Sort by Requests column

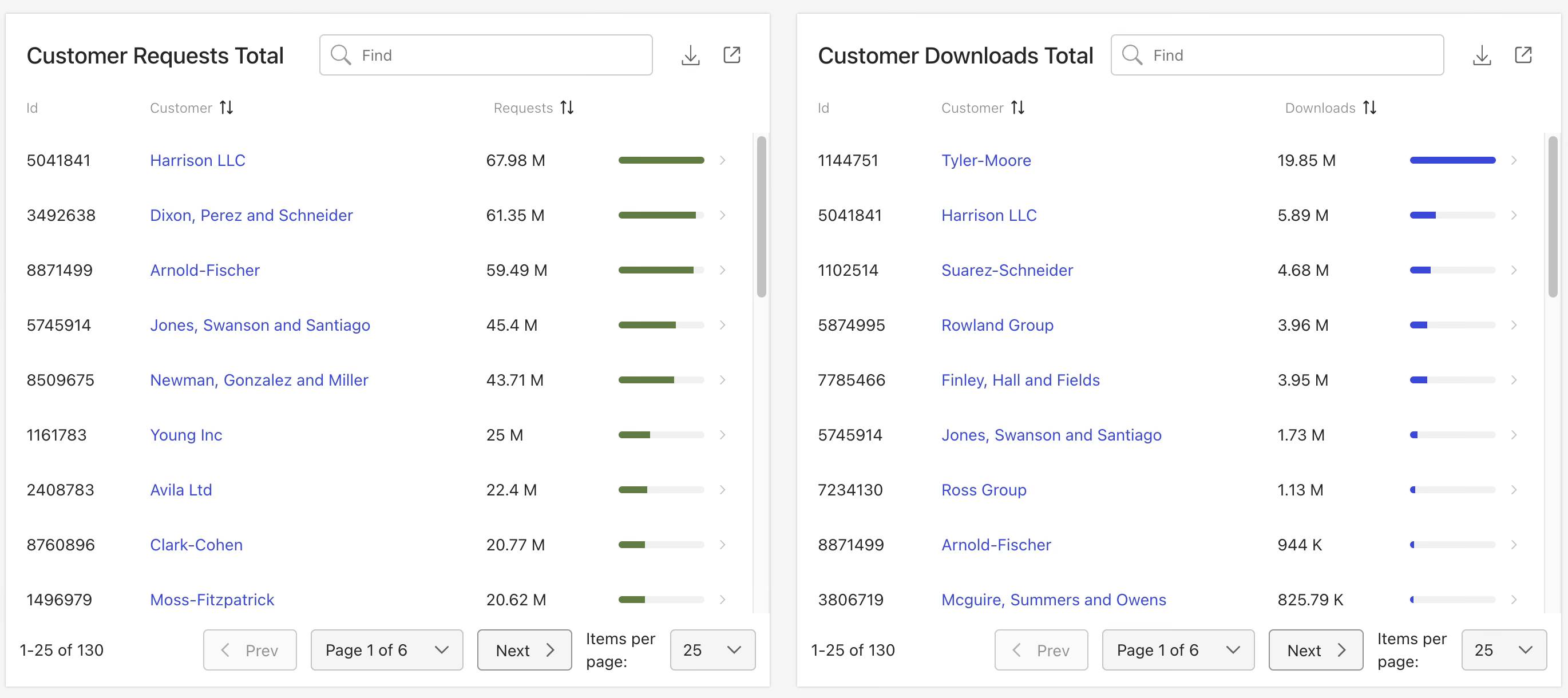point(567,108)
